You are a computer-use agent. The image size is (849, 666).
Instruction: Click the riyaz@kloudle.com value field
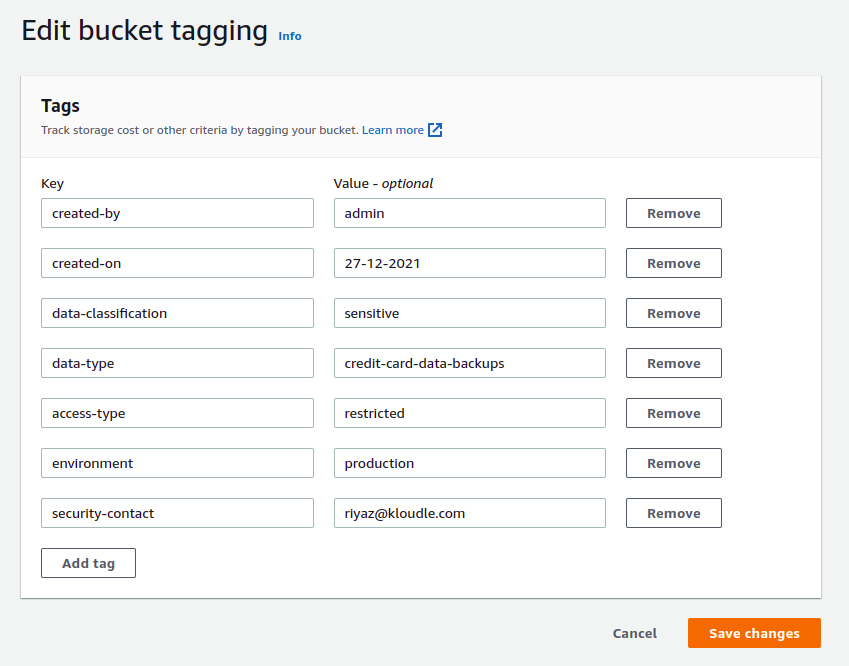click(x=469, y=513)
